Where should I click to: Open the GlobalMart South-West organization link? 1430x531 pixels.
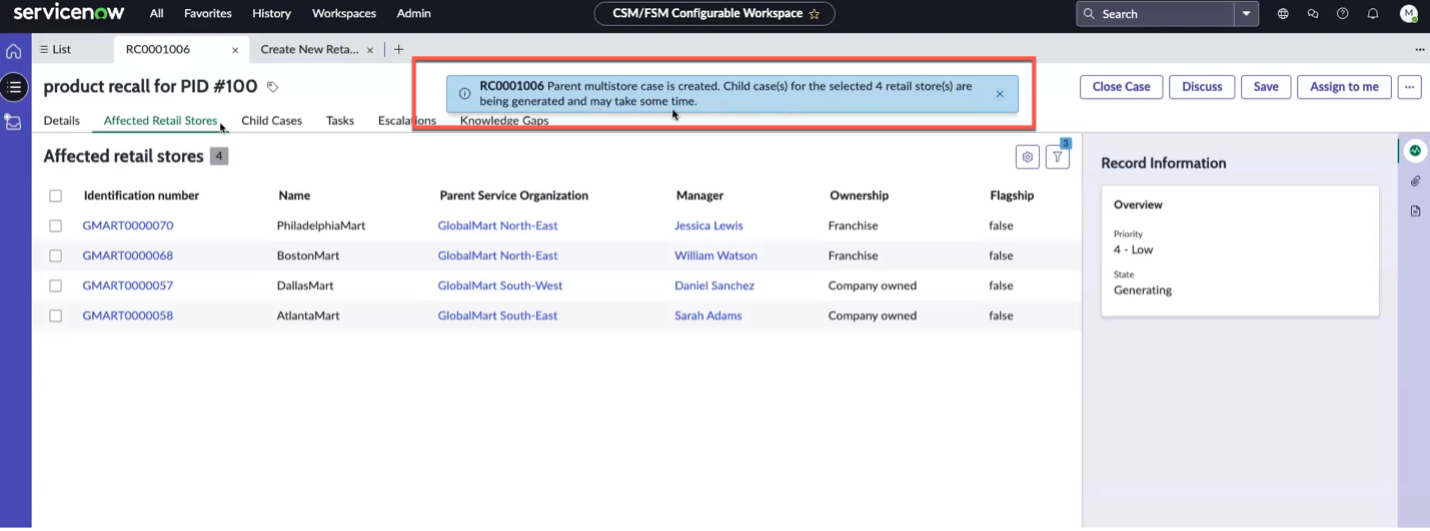point(500,286)
